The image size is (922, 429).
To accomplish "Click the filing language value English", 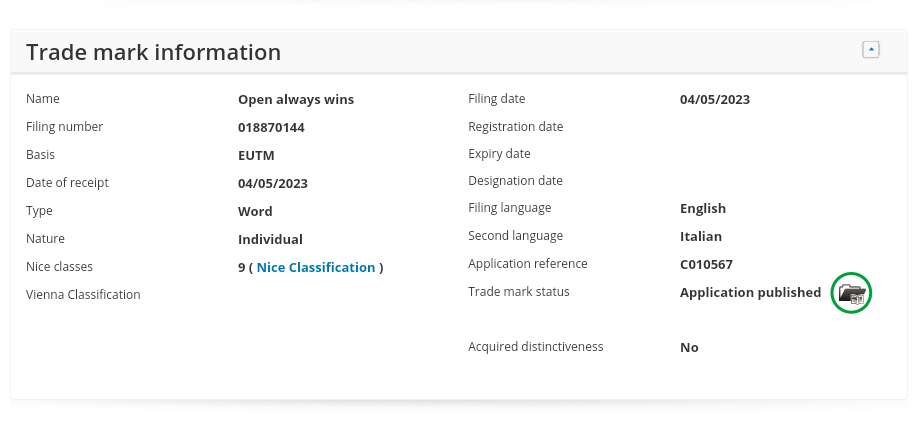I will (702, 209).
